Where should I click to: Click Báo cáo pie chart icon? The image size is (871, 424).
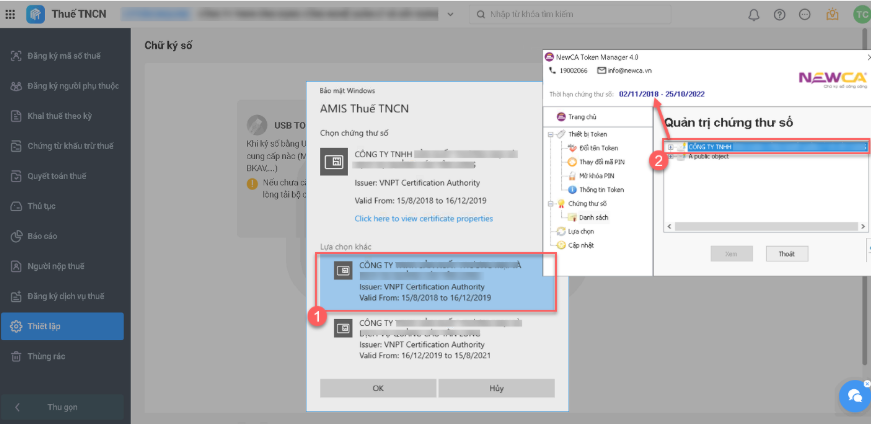click(16, 236)
